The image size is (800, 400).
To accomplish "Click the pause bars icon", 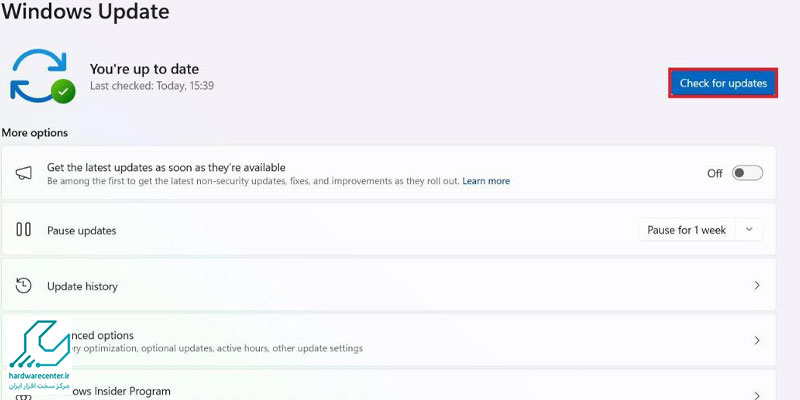I will pos(23,230).
